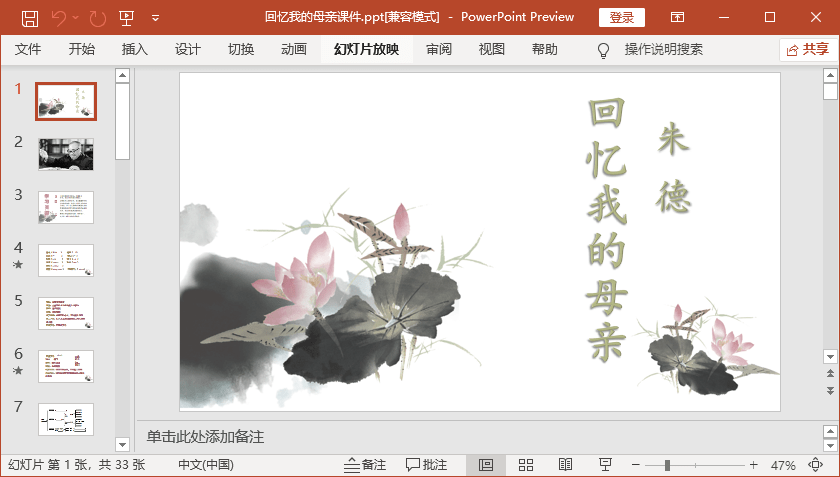840x477 pixels.
Task: Click notes pane scroll down arrow
Action: (x=830, y=445)
